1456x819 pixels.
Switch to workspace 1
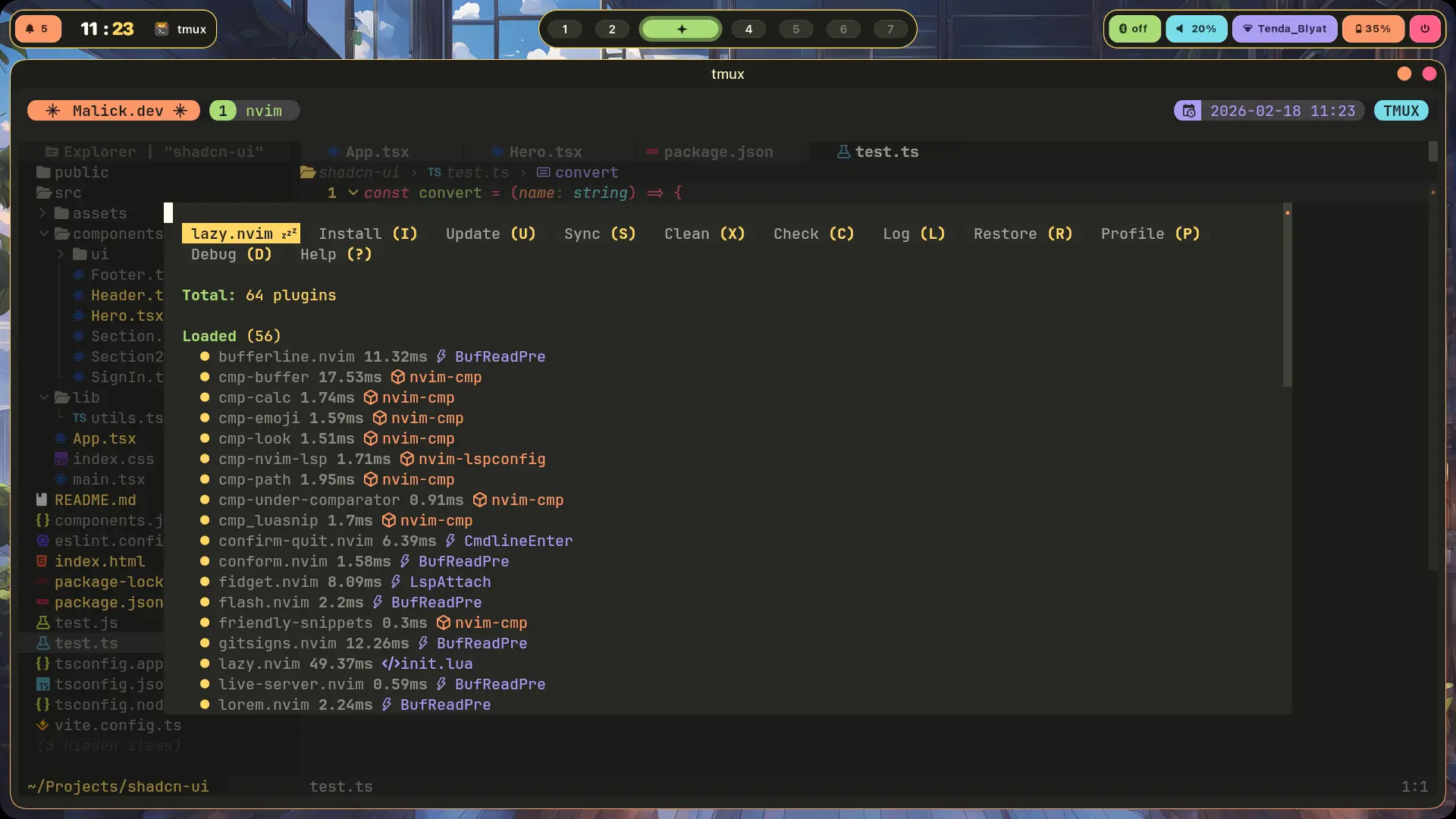click(564, 29)
